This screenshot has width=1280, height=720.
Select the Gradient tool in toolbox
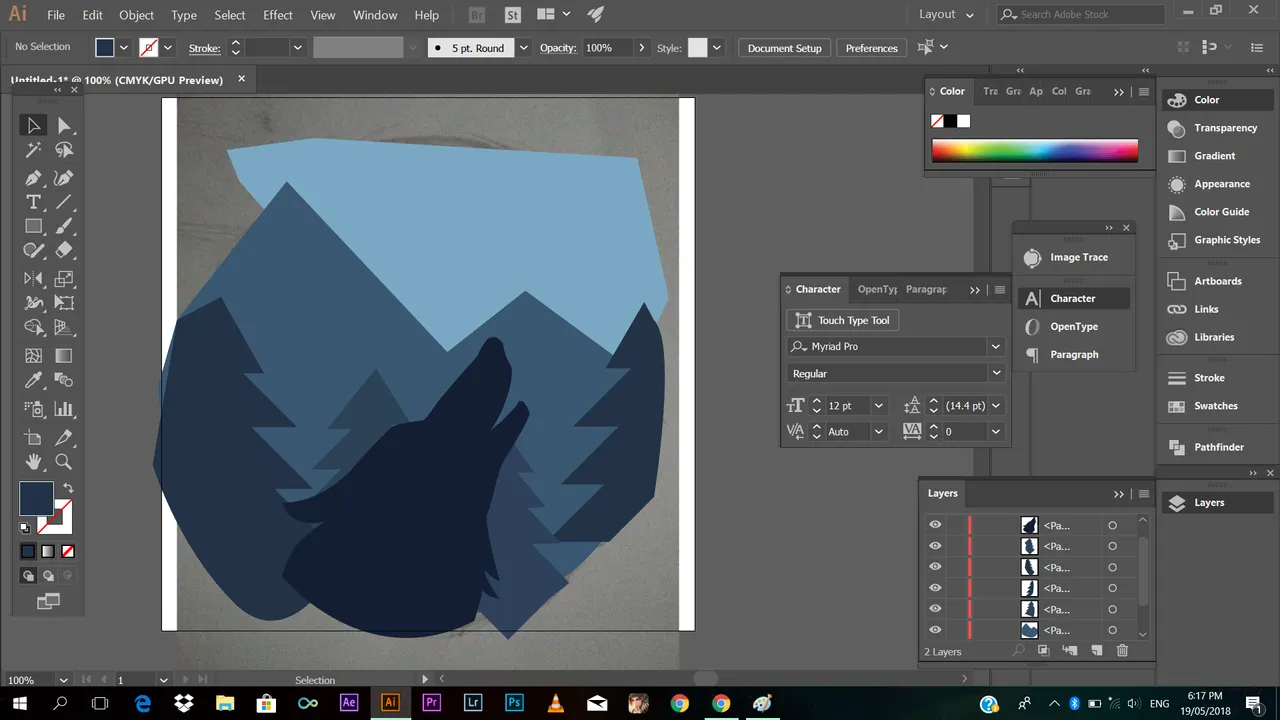click(x=64, y=356)
